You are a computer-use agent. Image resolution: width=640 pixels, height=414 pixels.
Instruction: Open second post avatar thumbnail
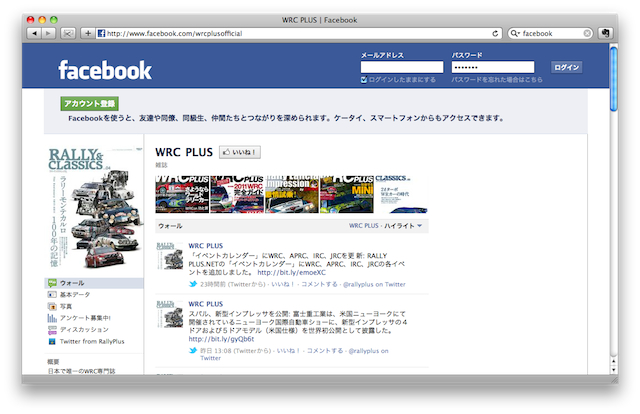point(169,314)
